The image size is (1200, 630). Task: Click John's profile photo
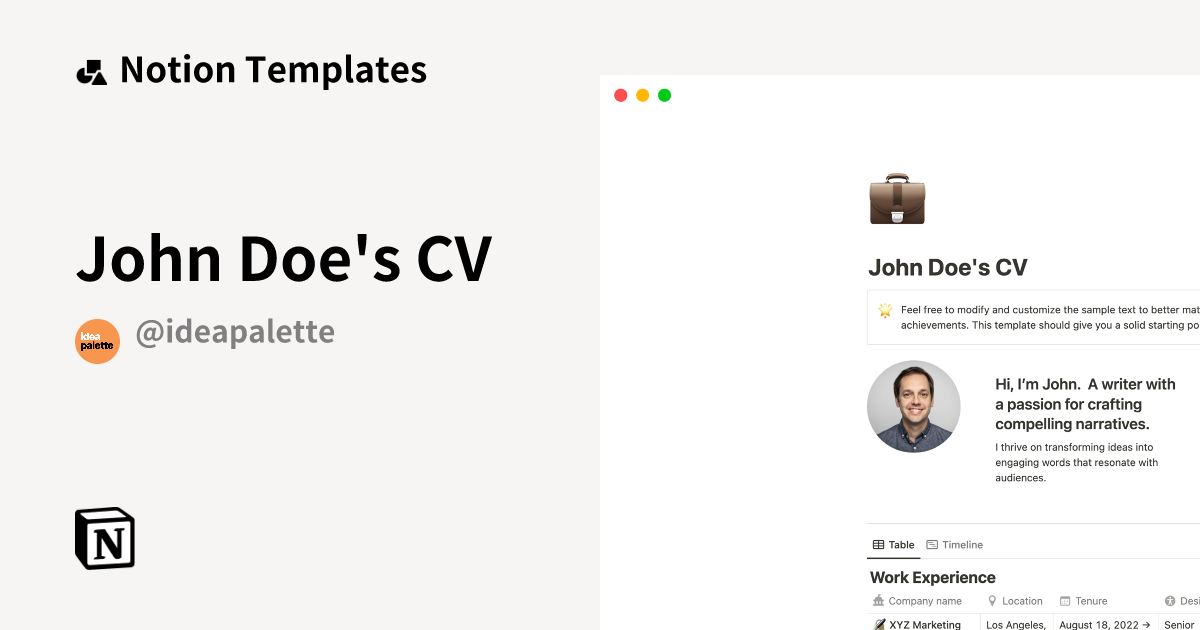913,406
